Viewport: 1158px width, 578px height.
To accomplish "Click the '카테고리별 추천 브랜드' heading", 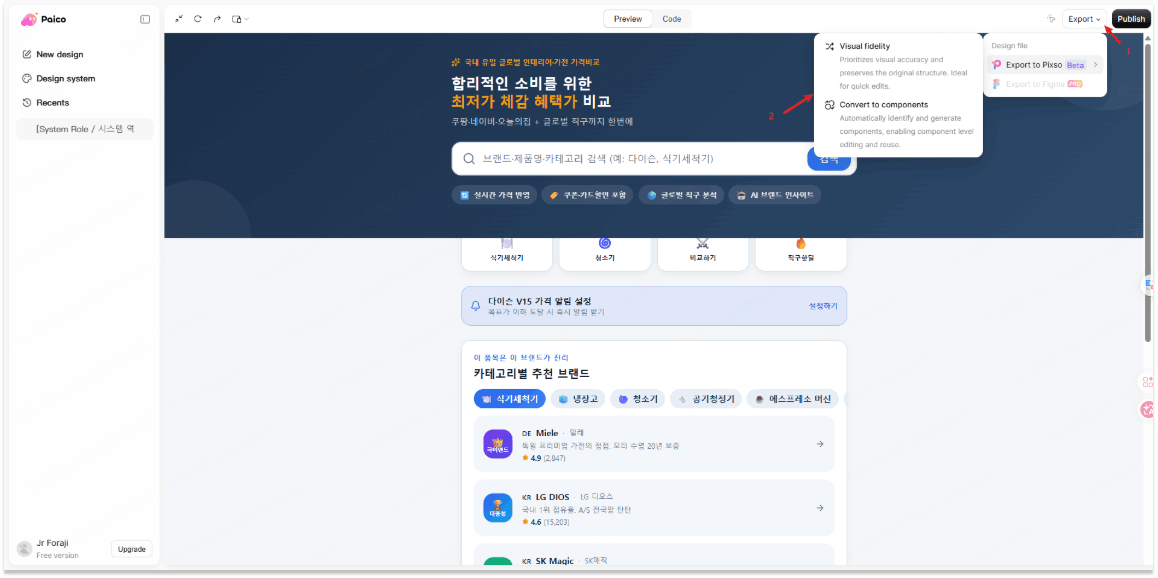I will coord(532,374).
